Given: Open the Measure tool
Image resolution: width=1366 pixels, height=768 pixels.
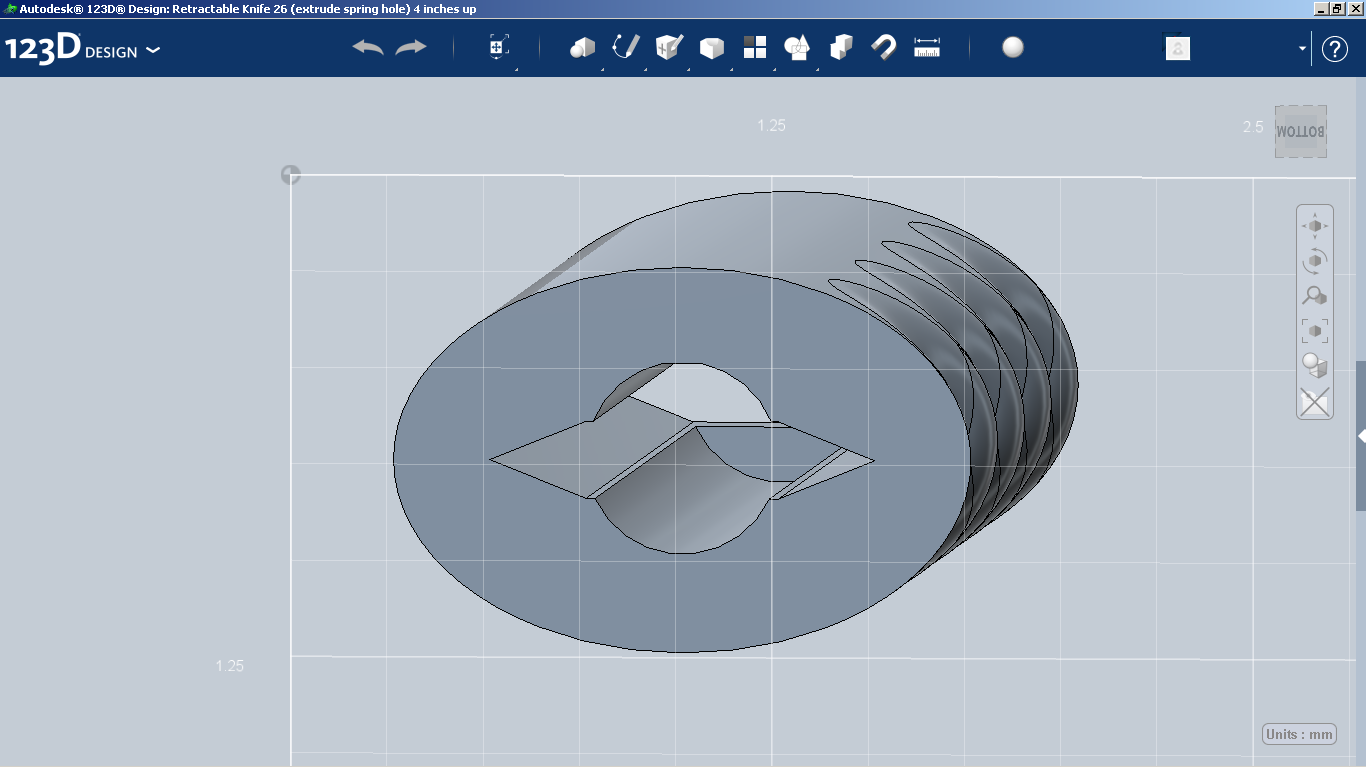Looking at the screenshot, I should [926, 47].
